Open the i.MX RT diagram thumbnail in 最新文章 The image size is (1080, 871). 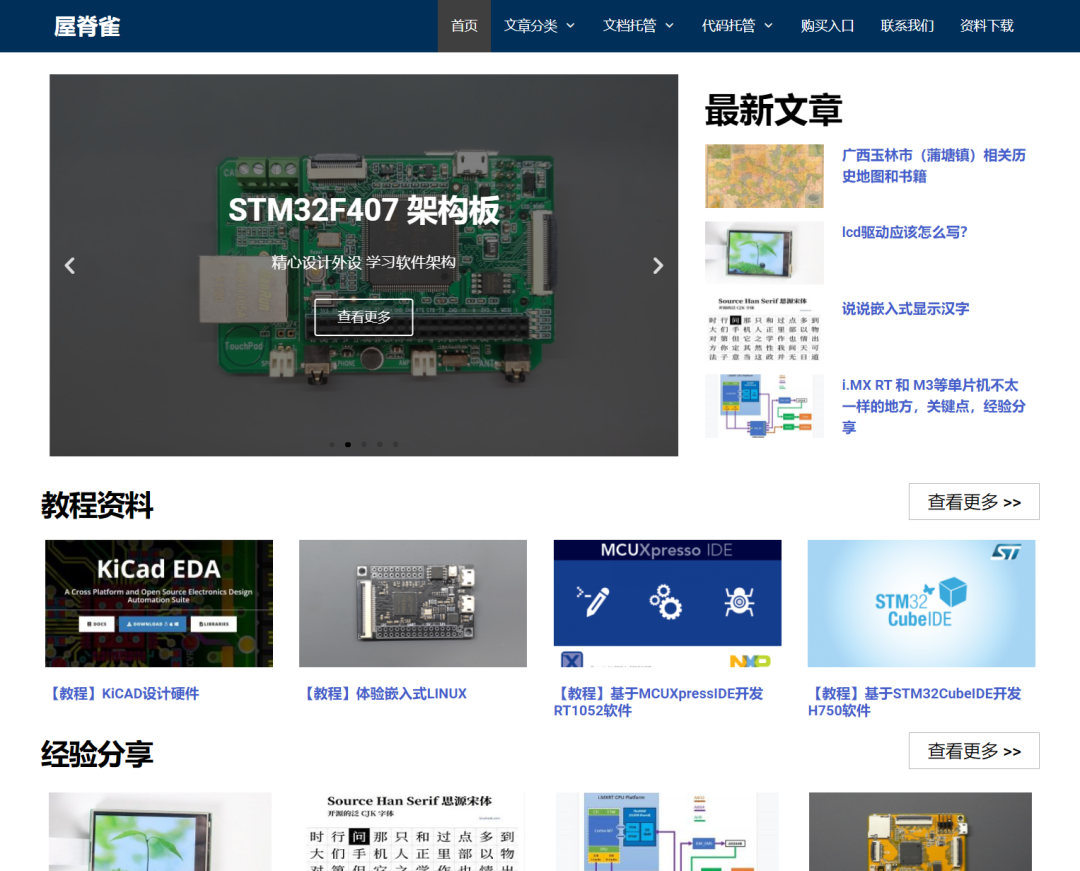[765, 406]
